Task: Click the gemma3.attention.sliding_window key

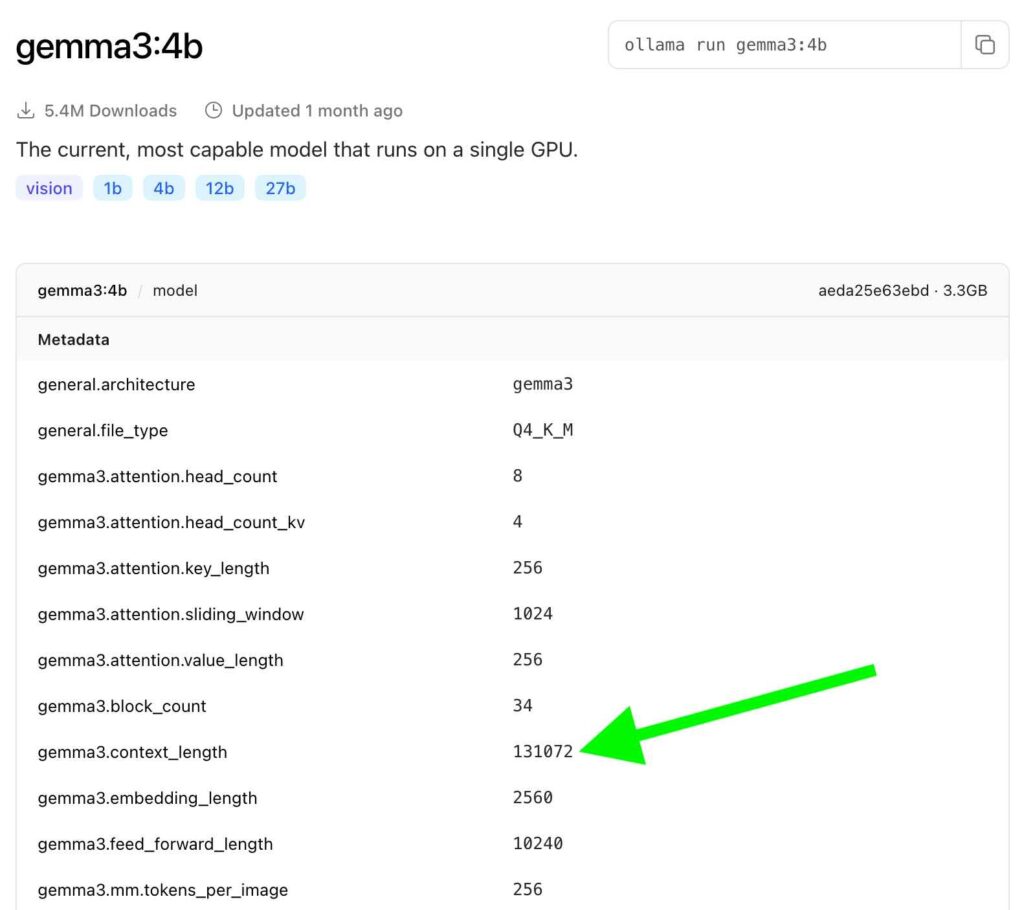Action: (170, 614)
